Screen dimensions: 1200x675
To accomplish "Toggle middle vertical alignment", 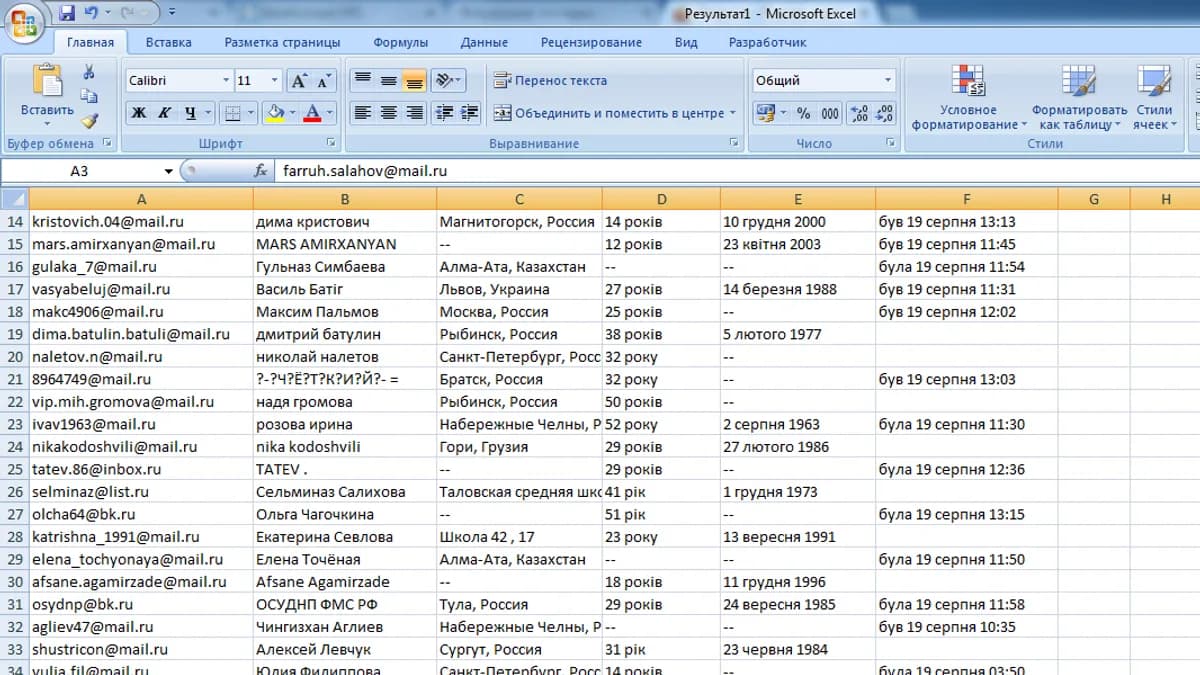I will 389,81.
